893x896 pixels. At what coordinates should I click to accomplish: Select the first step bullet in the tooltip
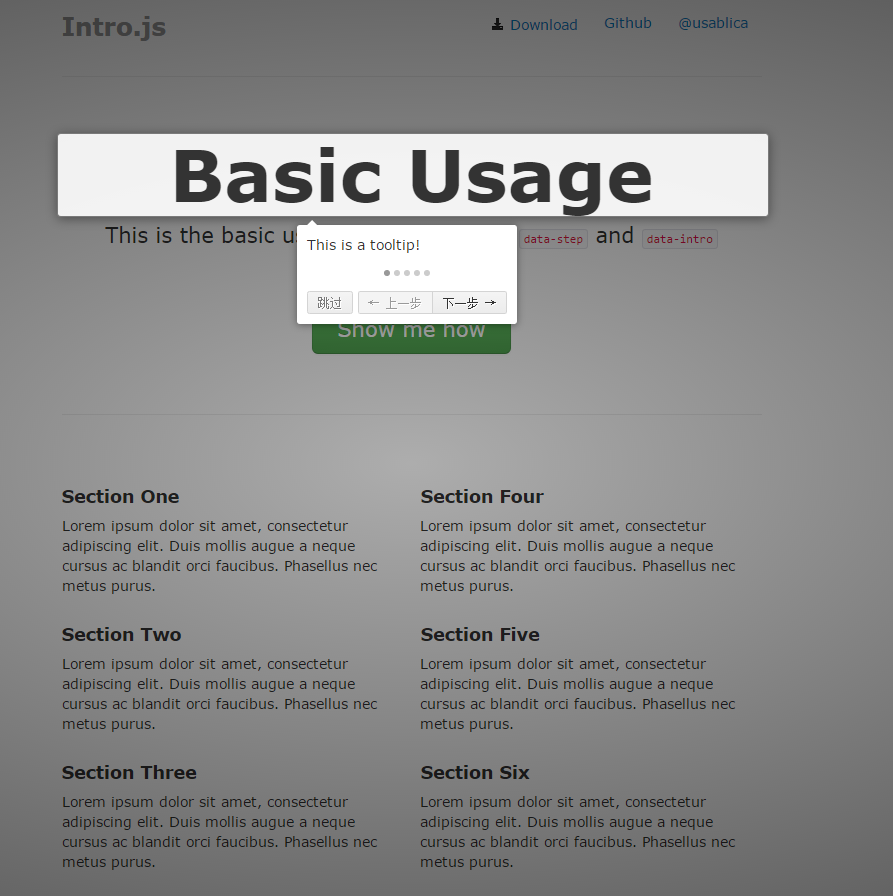(387, 273)
